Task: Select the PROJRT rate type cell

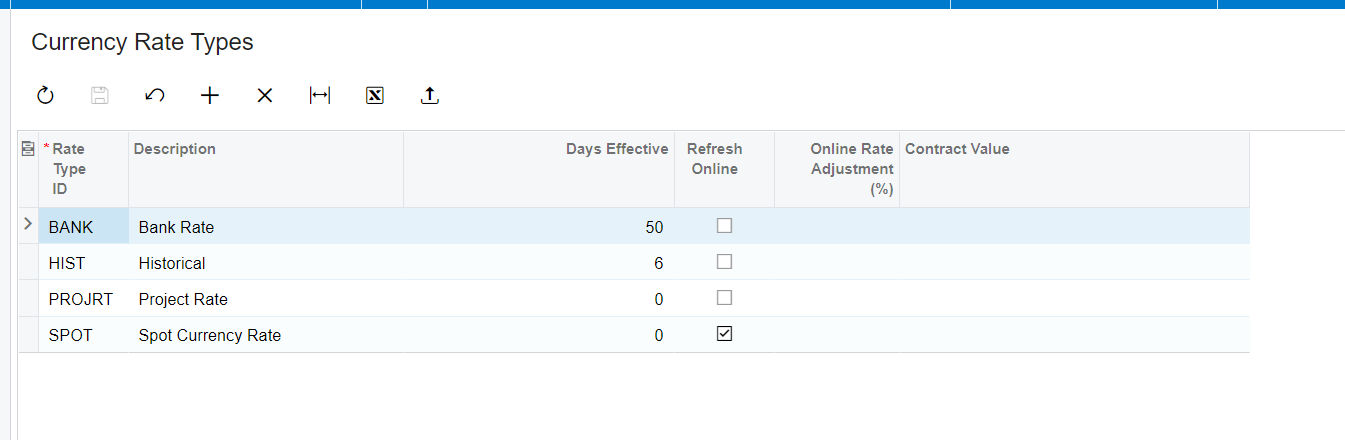Action: coord(83,299)
